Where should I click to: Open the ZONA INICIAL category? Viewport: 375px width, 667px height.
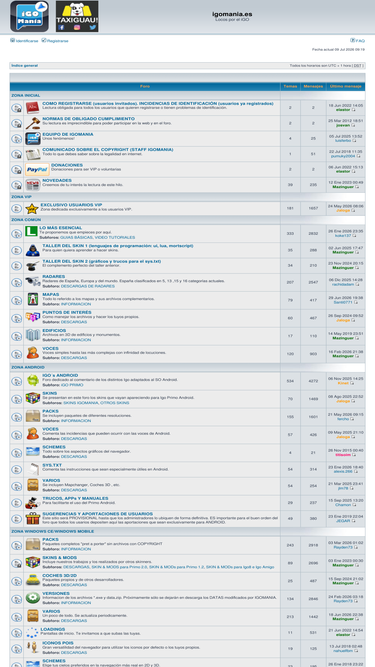(26, 96)
